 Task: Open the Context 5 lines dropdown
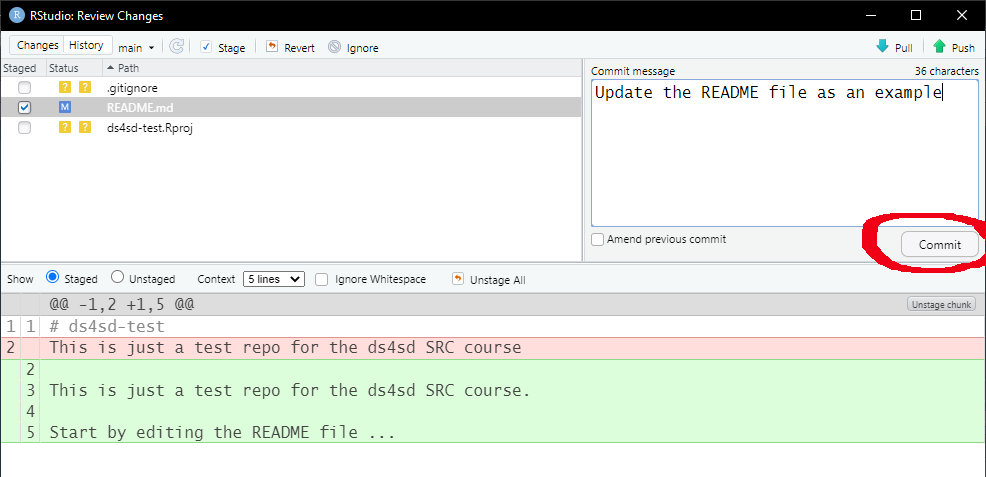pos(274,279)
